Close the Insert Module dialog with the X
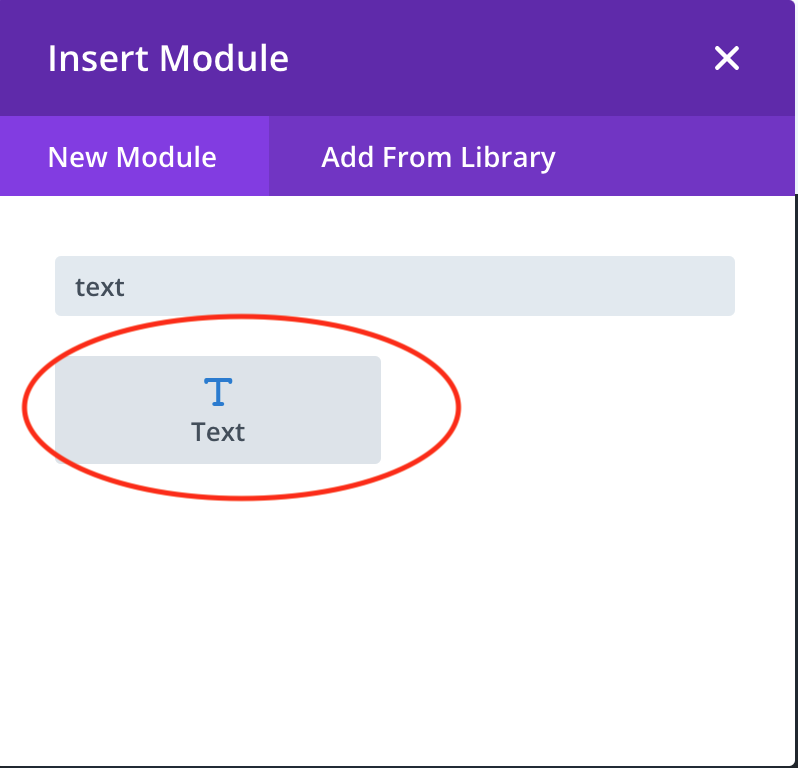This screenshot has height=768, width=798. pyautogui.click(x=727, y=58)
